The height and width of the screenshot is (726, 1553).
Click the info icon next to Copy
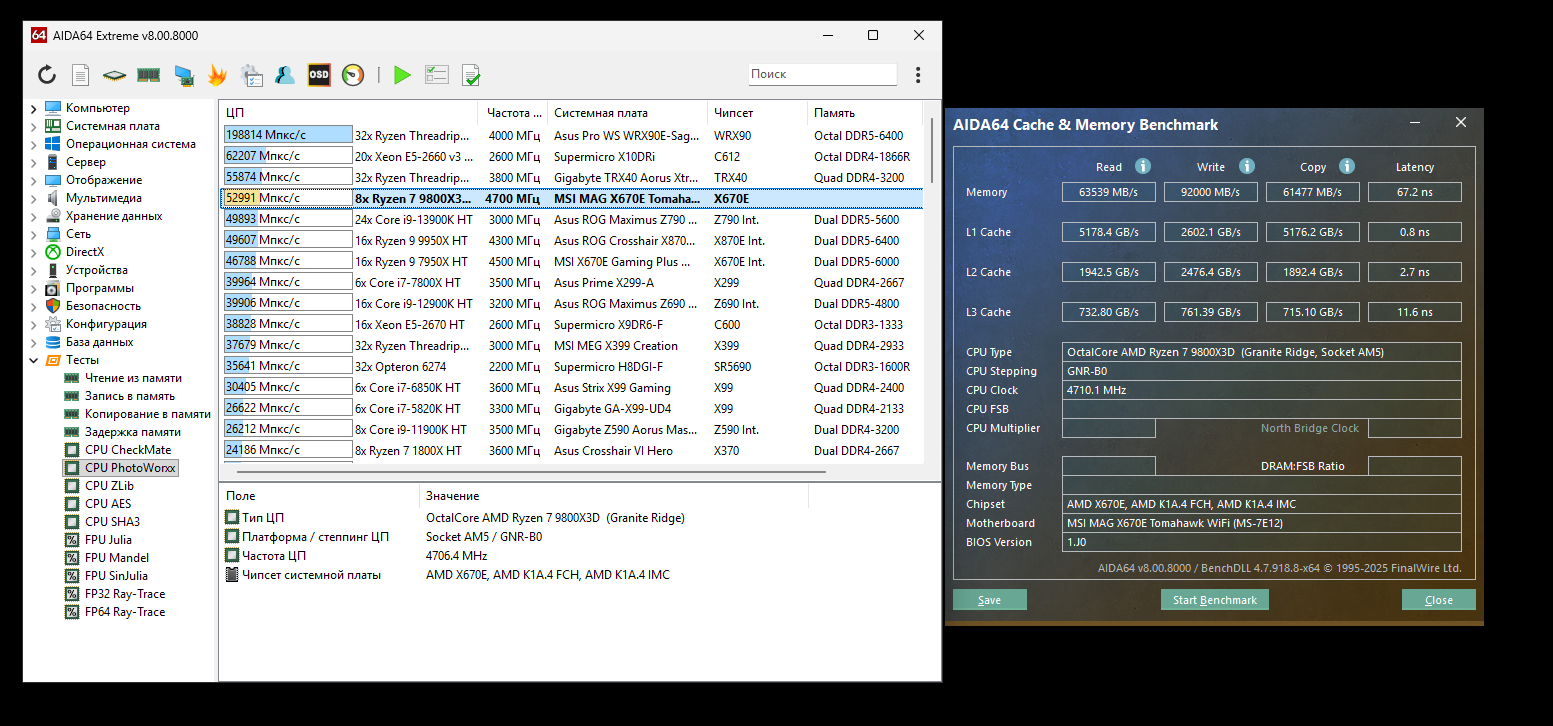pos(1347,166)
